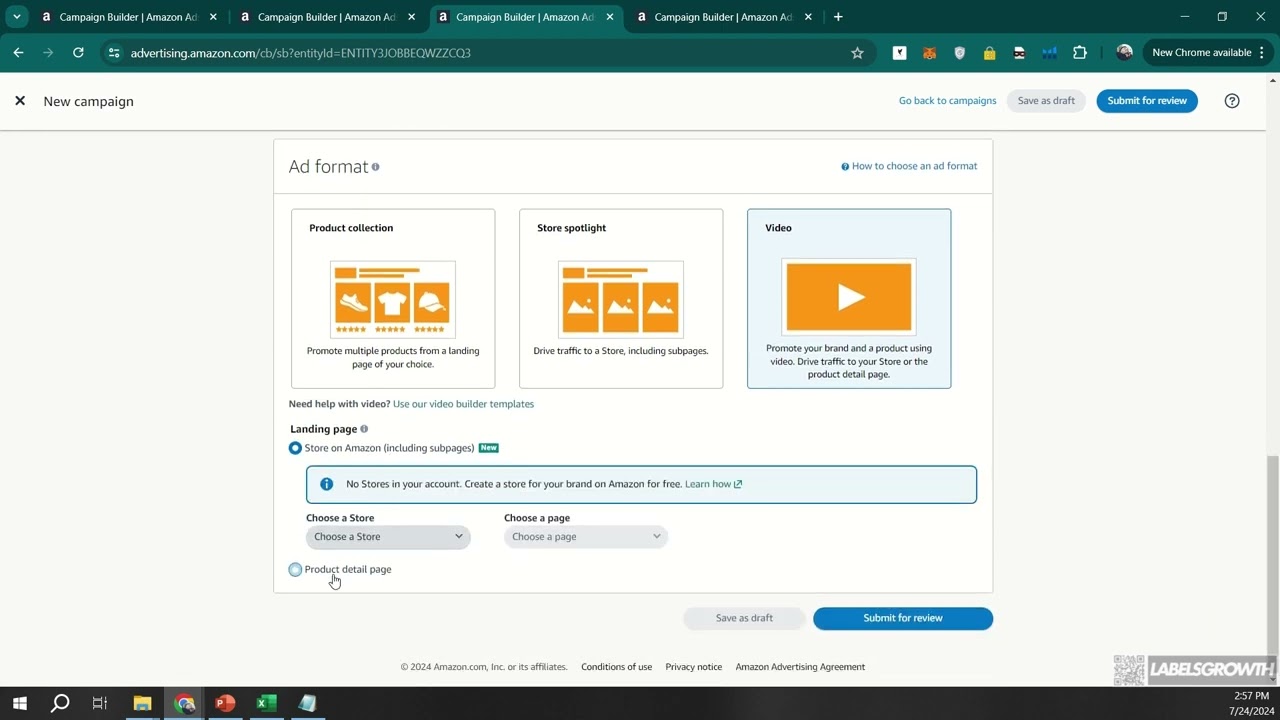
Task: Open Excel from taskbar
Action: click(266, 703)
